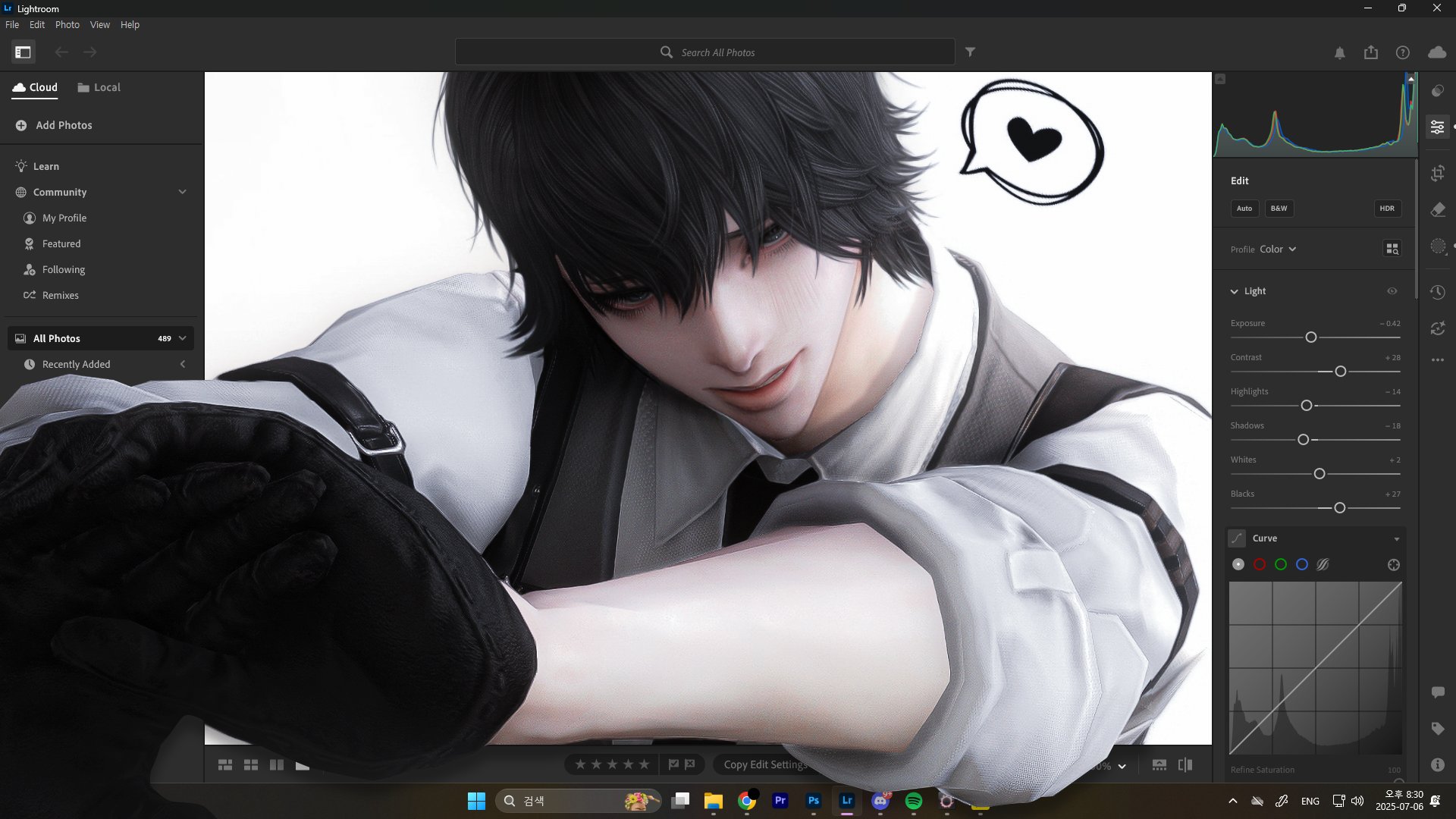Viewport: 1456px width, 819px height.
Task: Expand Recently Added arrow
Action: pyautogui.click(x=183, y=364)
